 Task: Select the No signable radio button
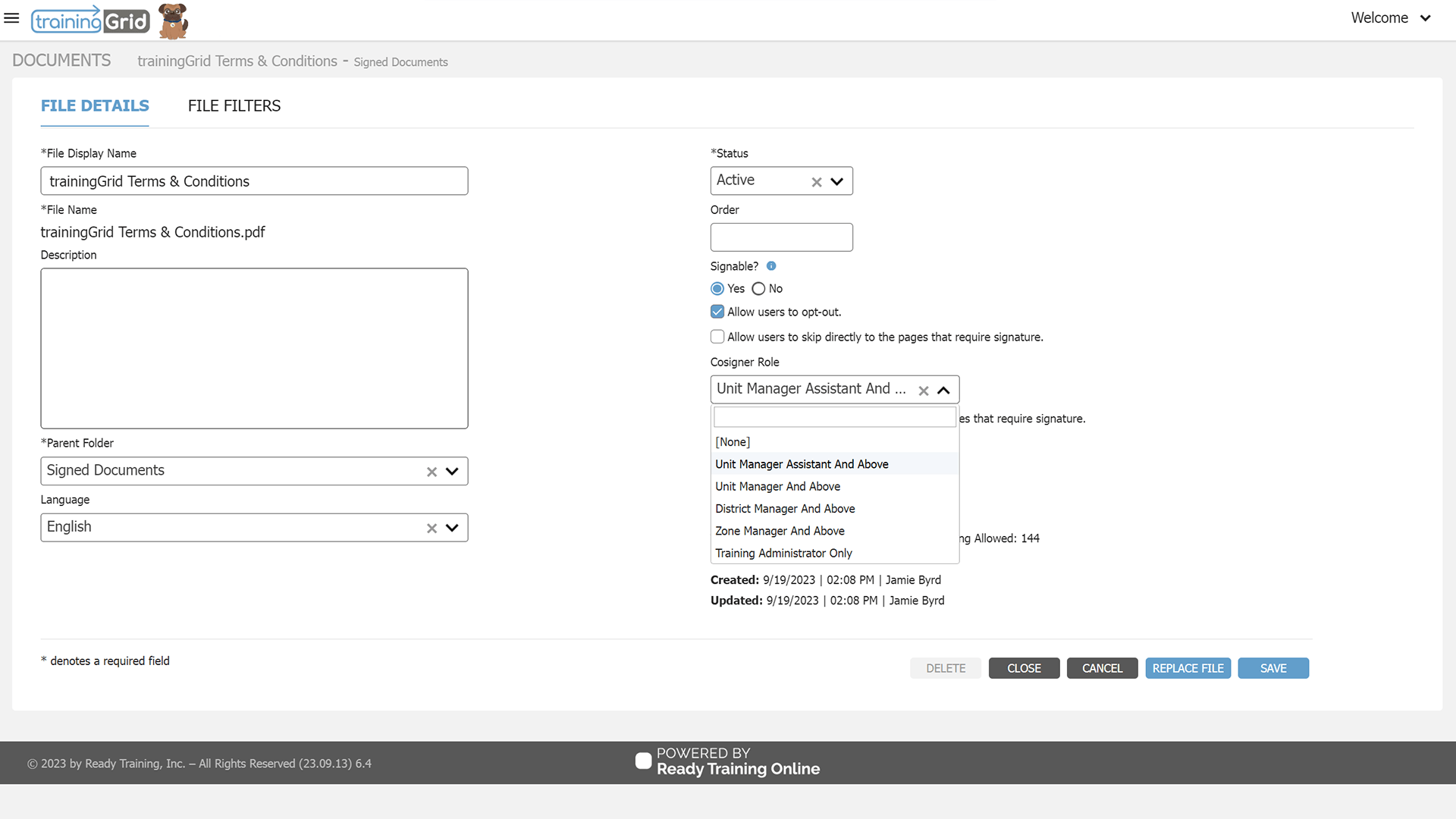tap(758, 289)
